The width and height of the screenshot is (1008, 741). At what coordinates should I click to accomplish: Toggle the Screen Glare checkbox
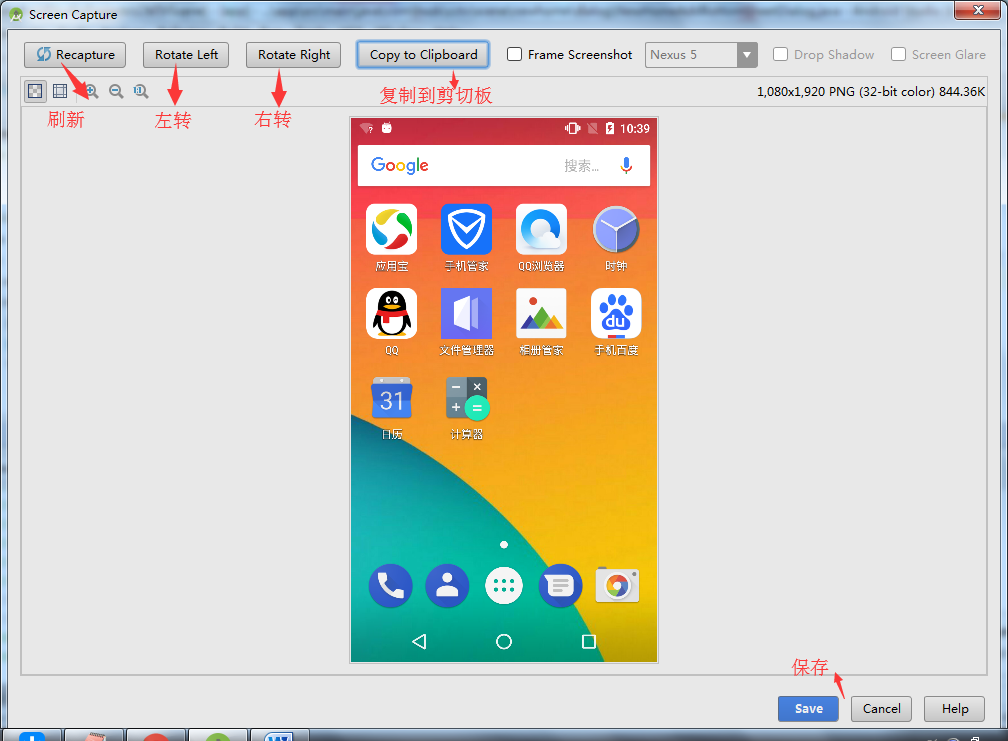pyautogui.click(x=898, y=55)
